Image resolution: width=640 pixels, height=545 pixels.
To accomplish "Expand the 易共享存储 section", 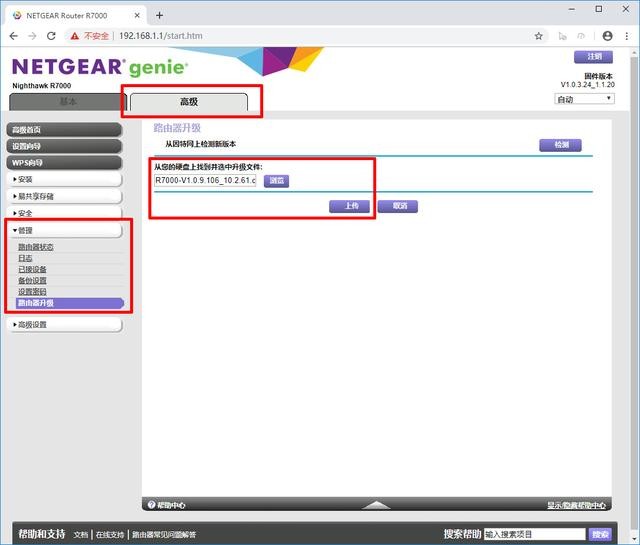I will tap(64, 196).
